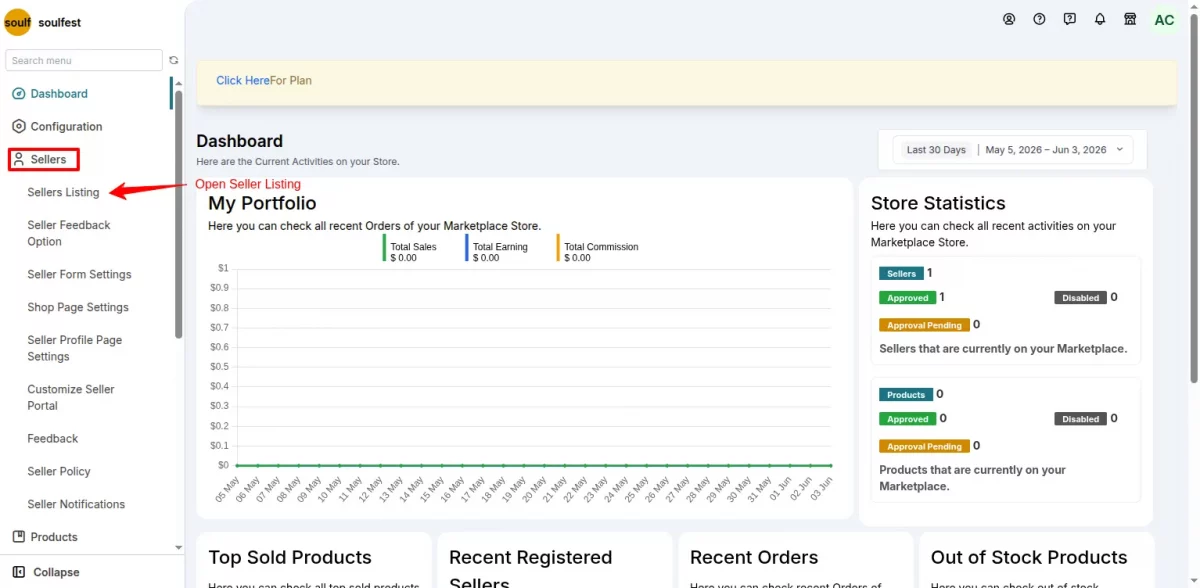The height and width of the screenshot is (588, 1200).
Task: Click the Recent Orders card title
Action: [x=754, y=558]
